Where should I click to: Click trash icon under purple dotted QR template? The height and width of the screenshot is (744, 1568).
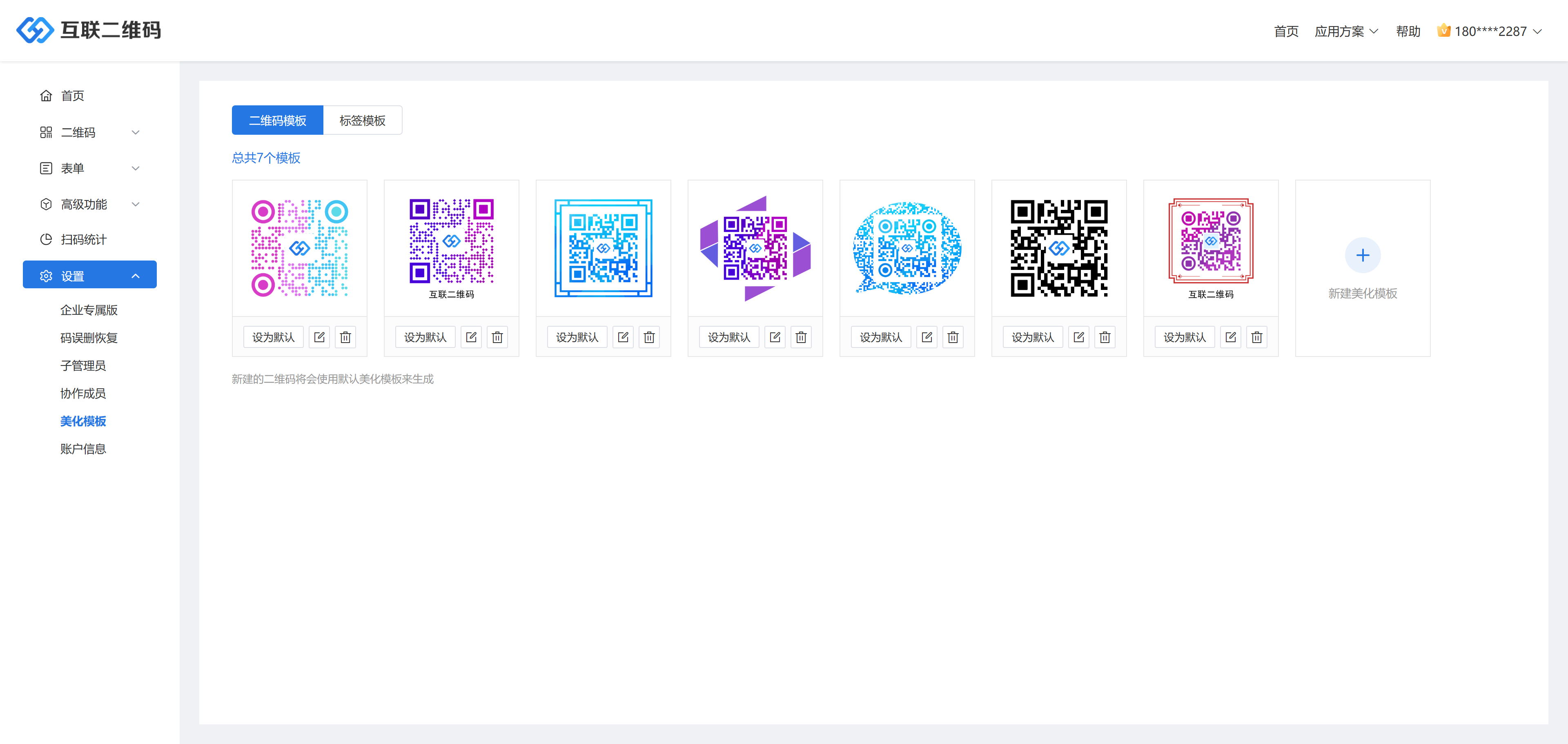[x=497, y=337]
